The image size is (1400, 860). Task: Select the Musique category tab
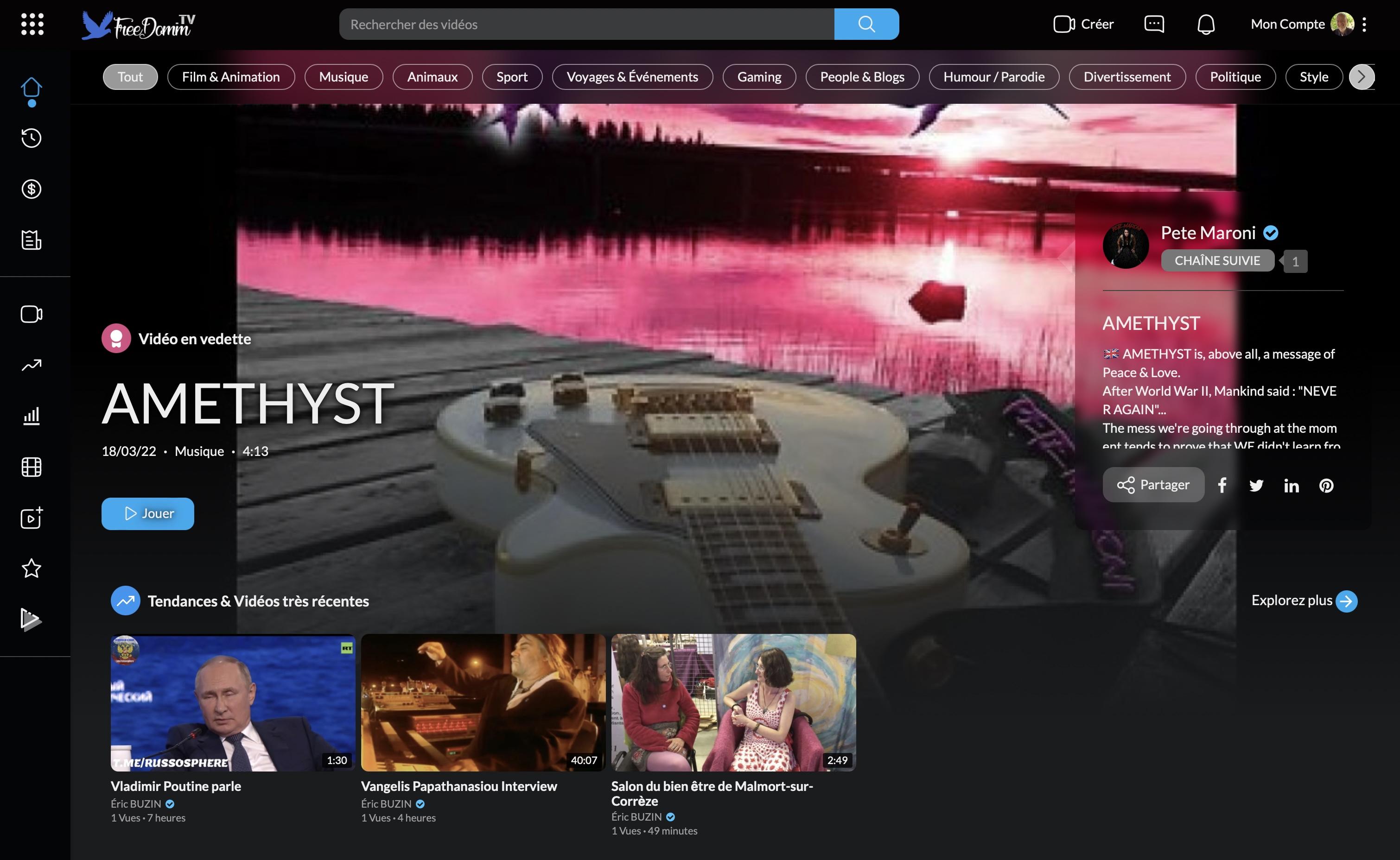[343, 77]
